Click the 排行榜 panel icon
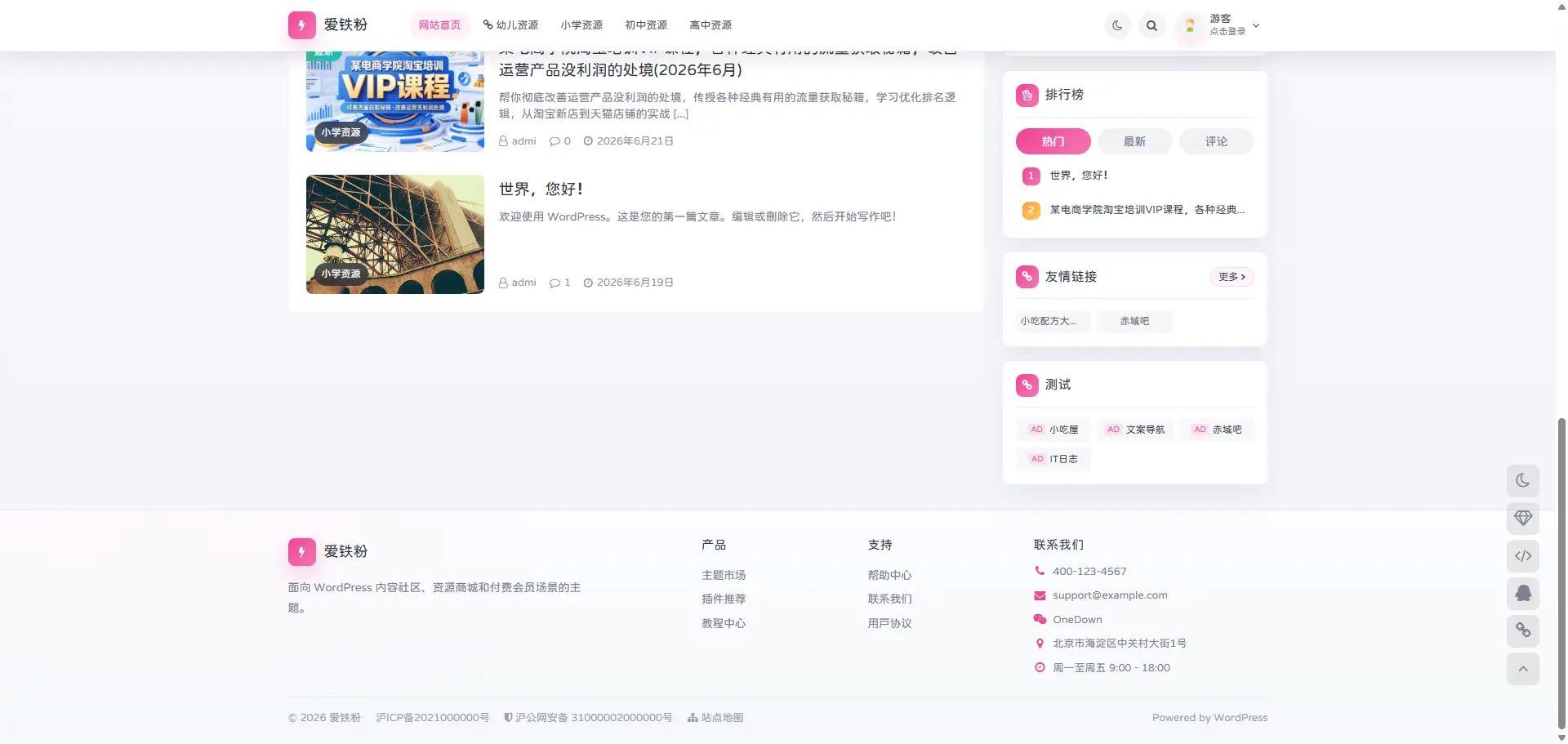 pos(1027,96)
